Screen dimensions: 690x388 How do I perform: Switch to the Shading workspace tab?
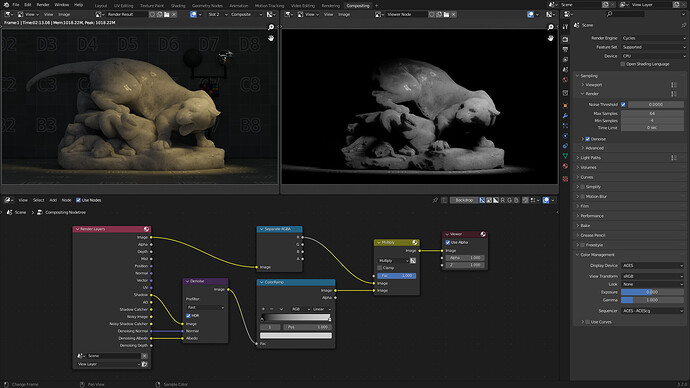pos(178,6)
